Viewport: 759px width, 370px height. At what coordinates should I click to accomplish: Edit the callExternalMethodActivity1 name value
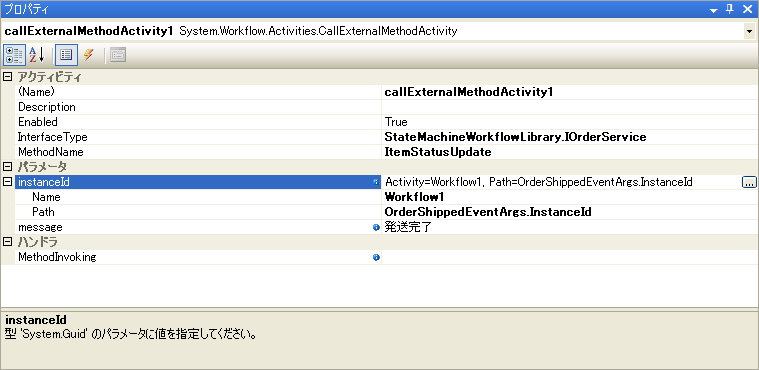pos(469,92)
